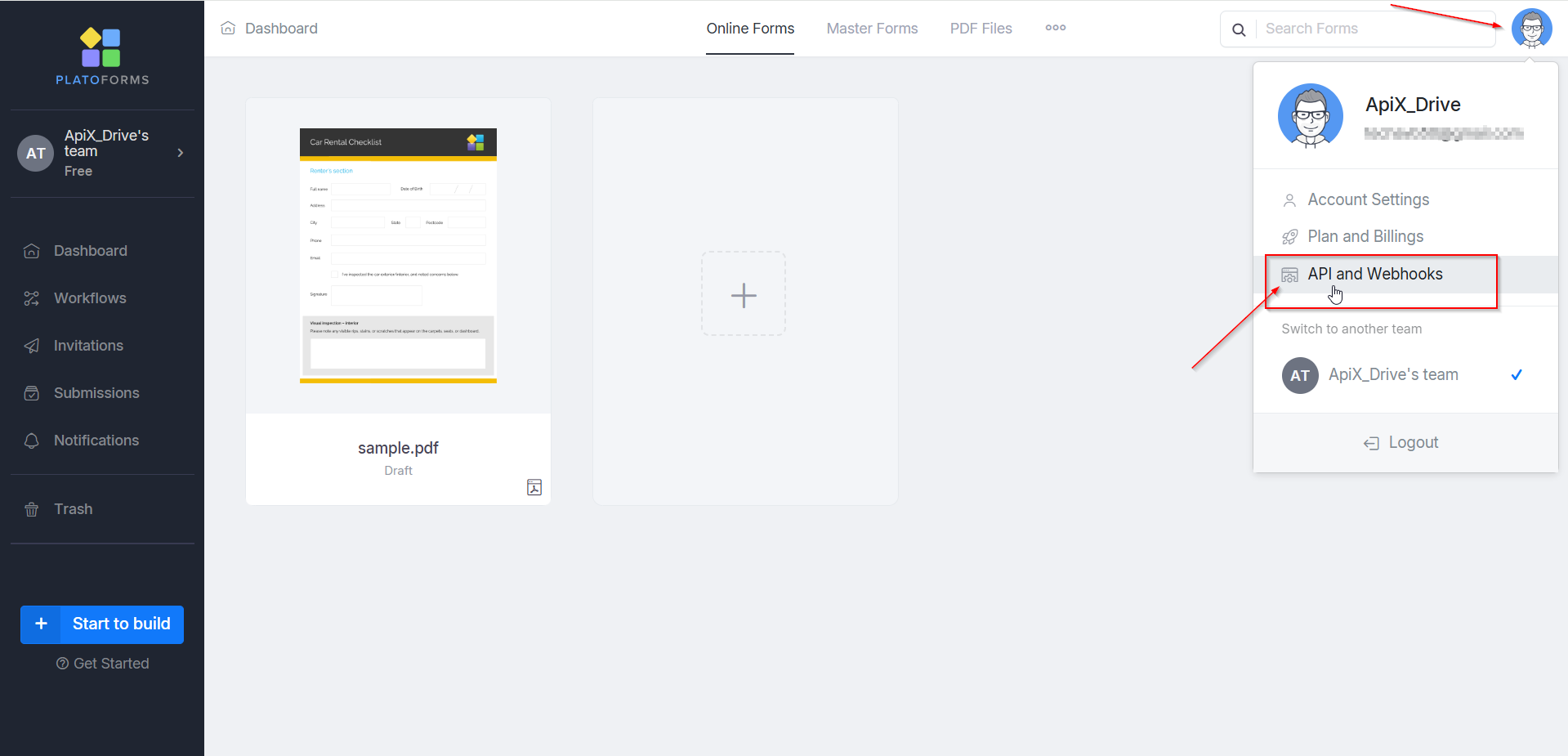
Task: Click the Submissions icon in sidebar
Action: pos(32,393)
